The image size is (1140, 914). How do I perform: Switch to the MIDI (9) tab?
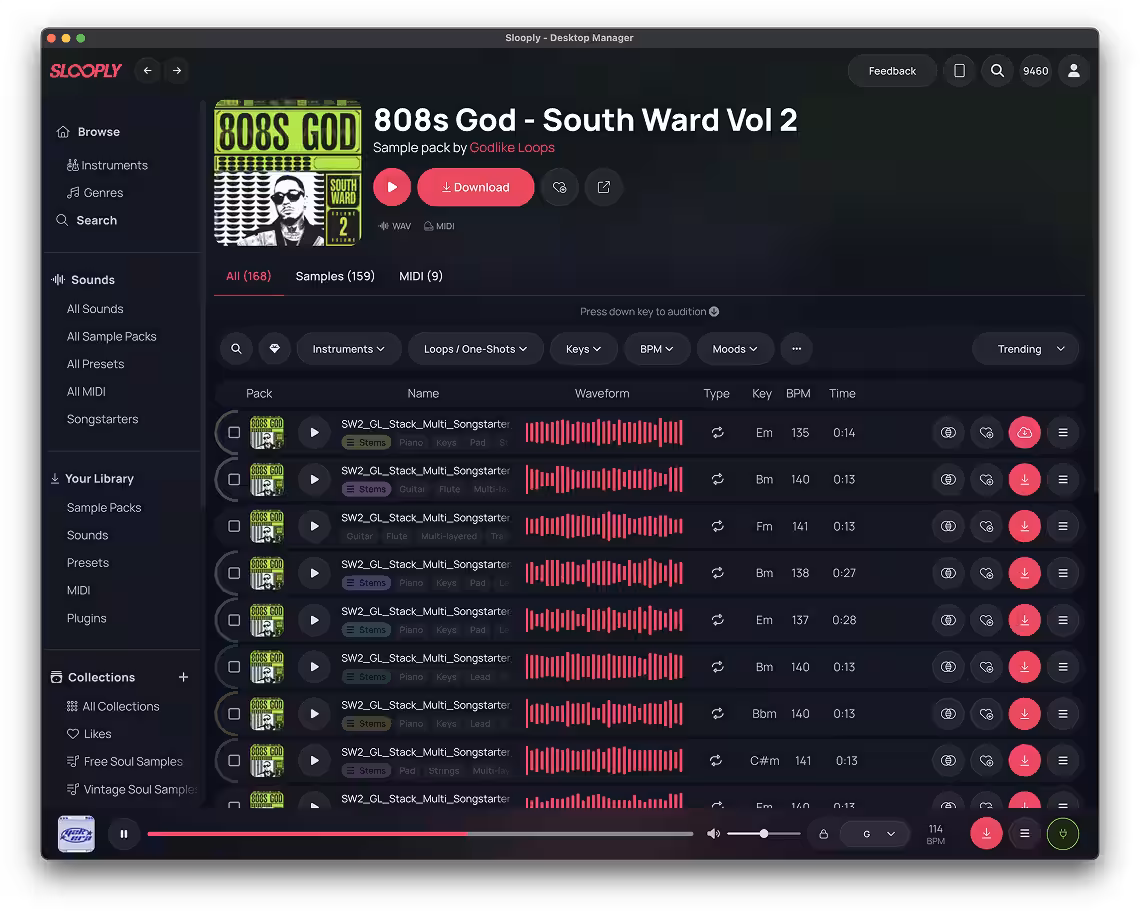tap(421, 276)
